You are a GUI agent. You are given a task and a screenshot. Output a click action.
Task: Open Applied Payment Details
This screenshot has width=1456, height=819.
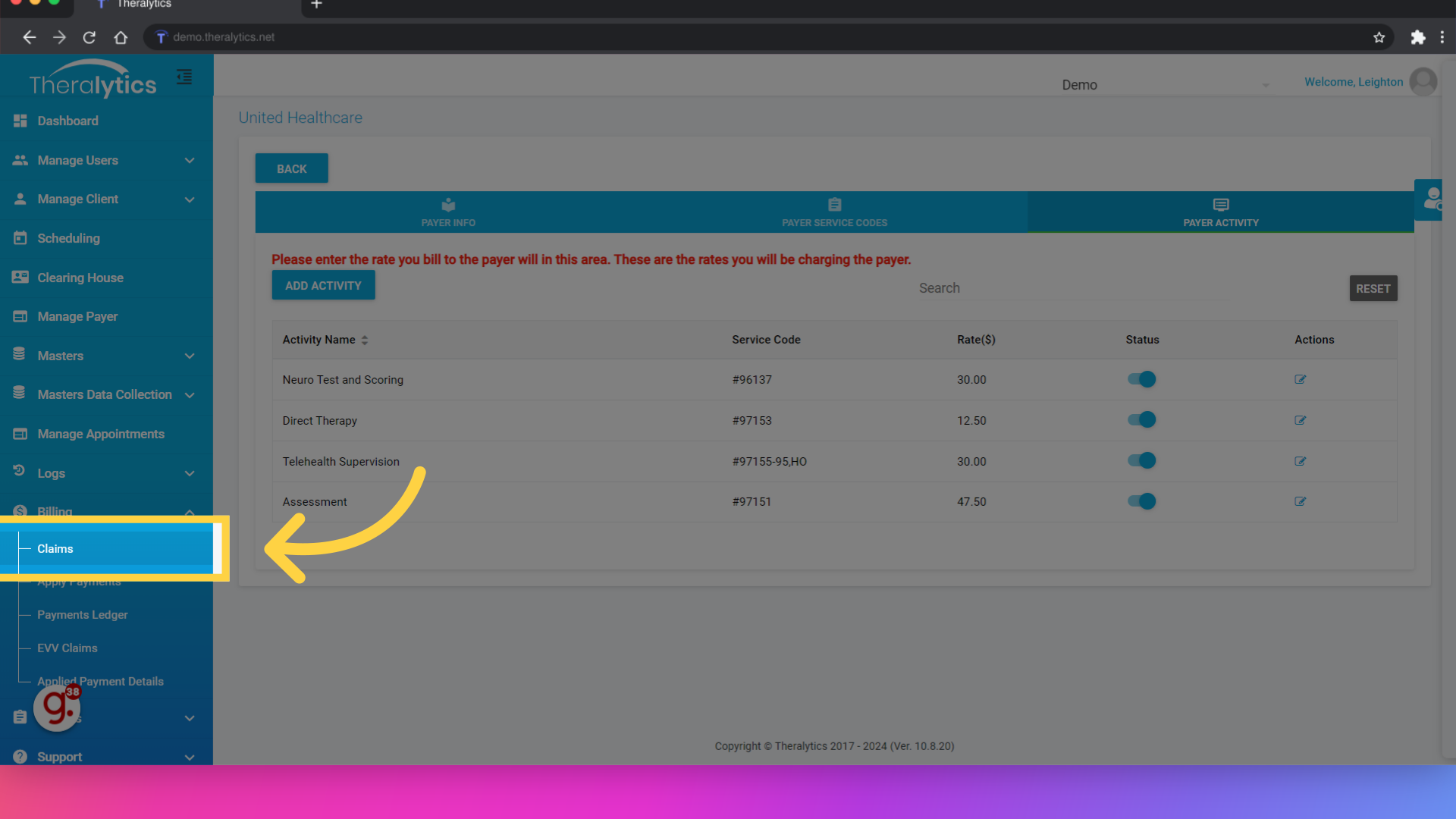[x=100, y=681]
